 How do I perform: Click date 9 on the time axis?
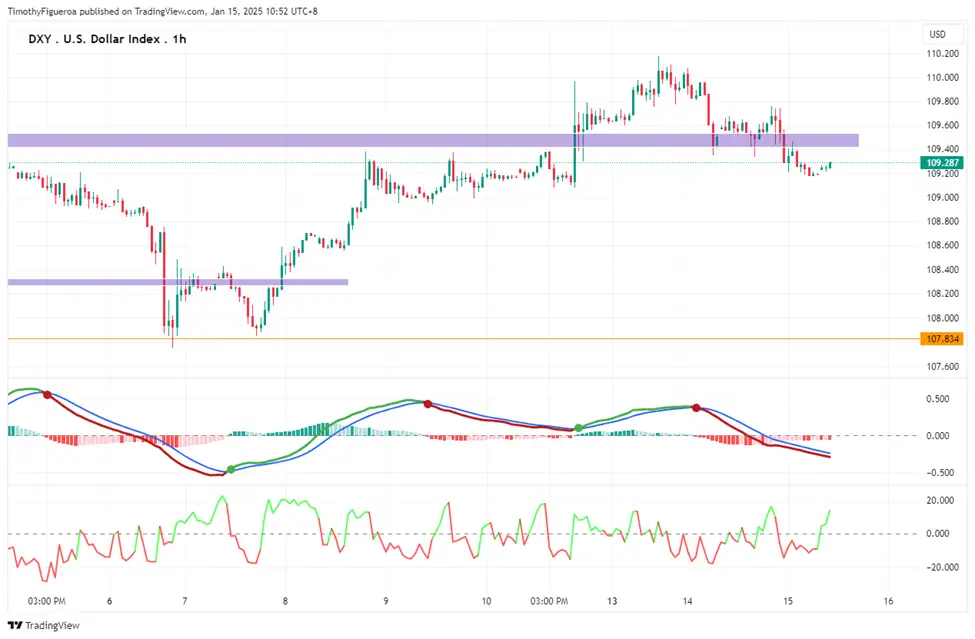pyautogui.click(x=386, y=601)
